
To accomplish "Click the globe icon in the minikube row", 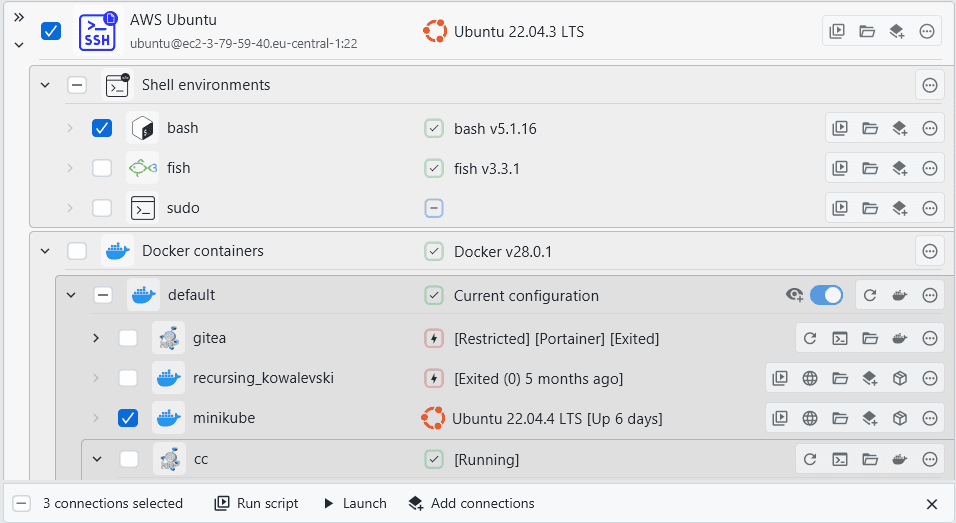I will tap(810, 418).
